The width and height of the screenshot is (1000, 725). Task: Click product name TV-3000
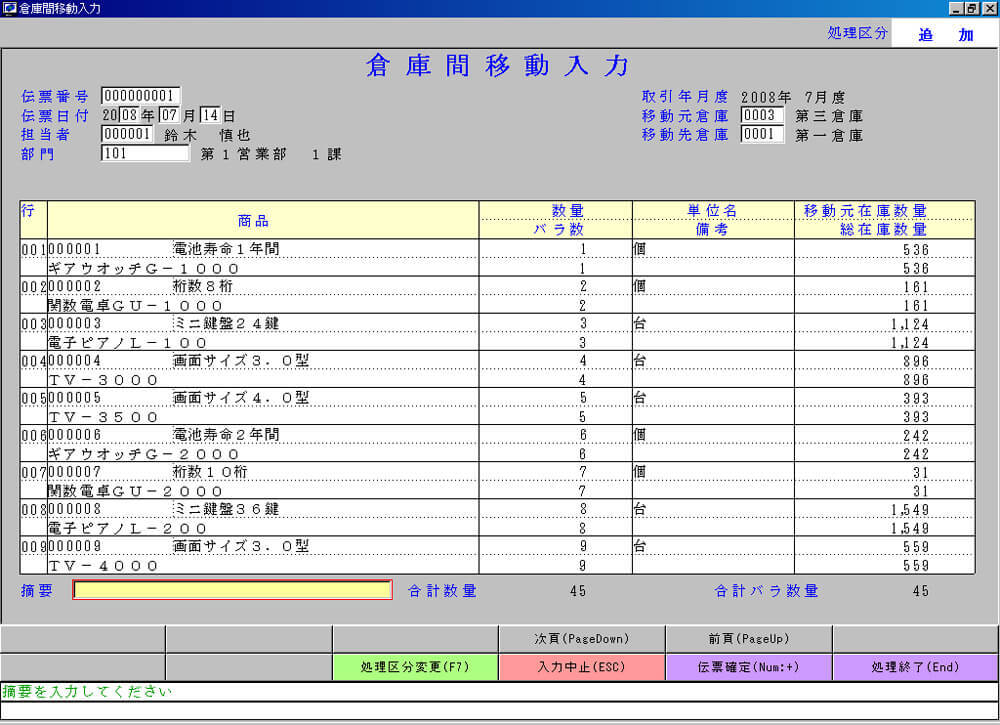103,380
